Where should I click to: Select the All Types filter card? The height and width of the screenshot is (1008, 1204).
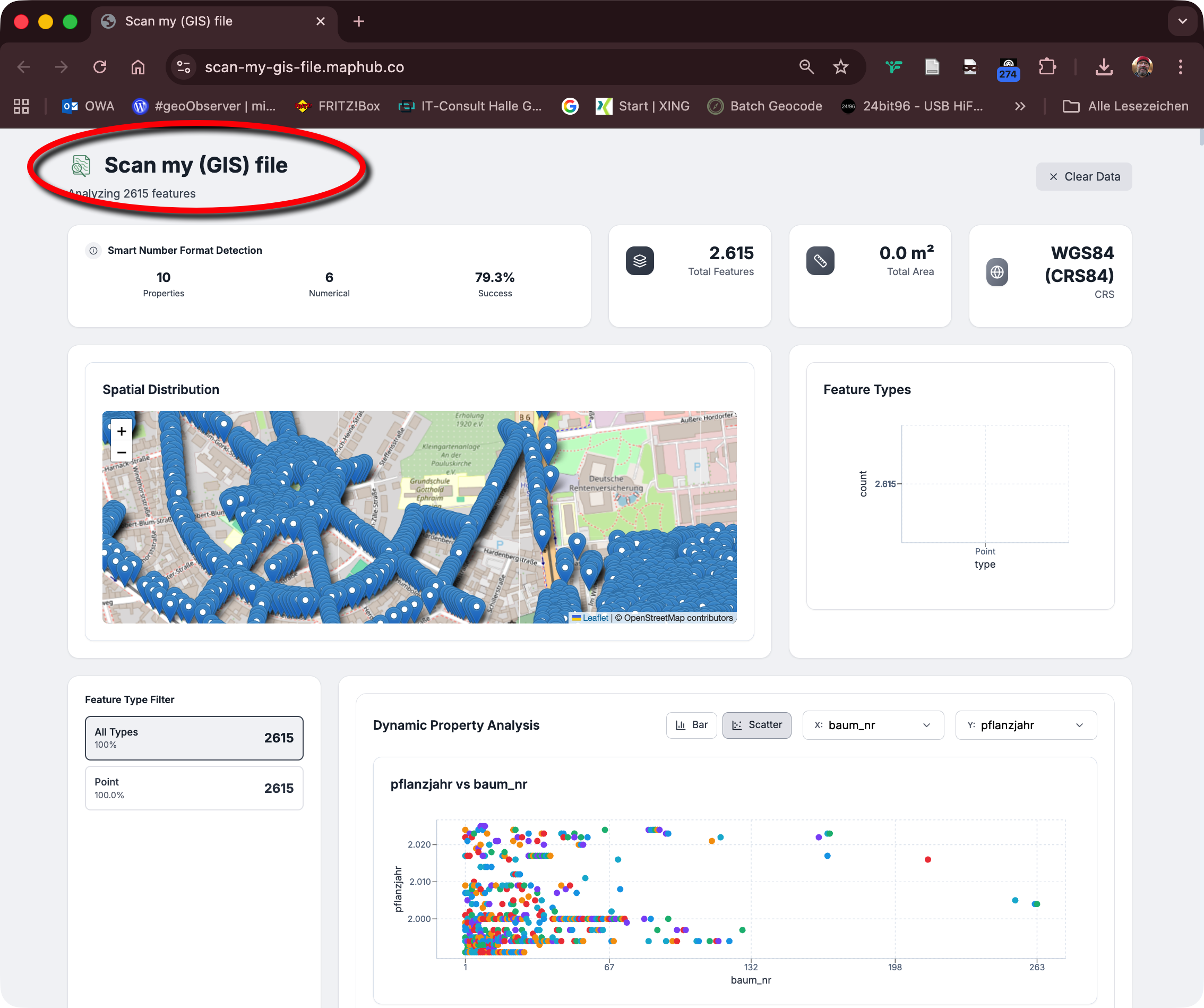194,738
